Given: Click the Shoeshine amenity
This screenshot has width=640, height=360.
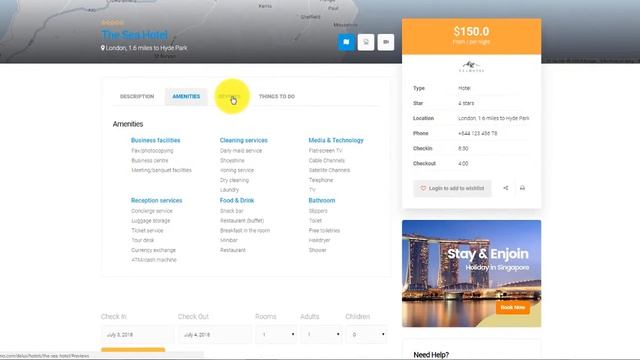Looking at the screenshot, I should (232, 160).
